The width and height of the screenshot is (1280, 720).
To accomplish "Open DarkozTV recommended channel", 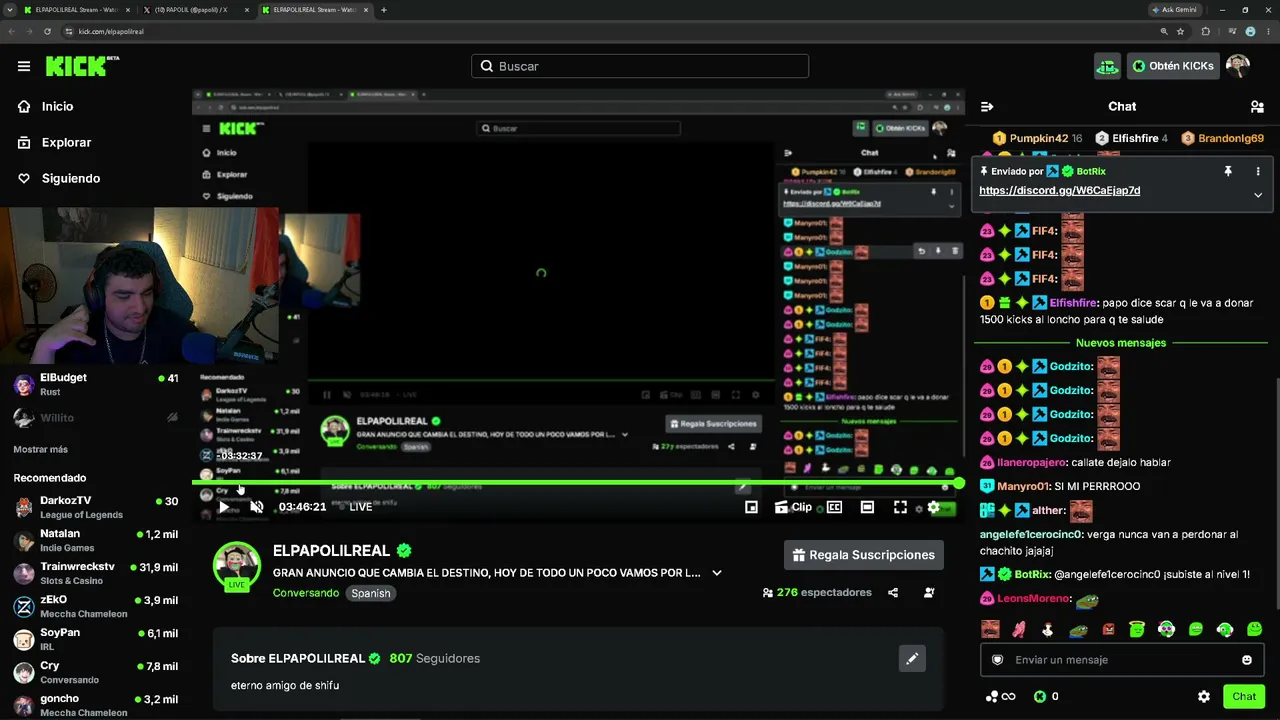I will point(95,507).
